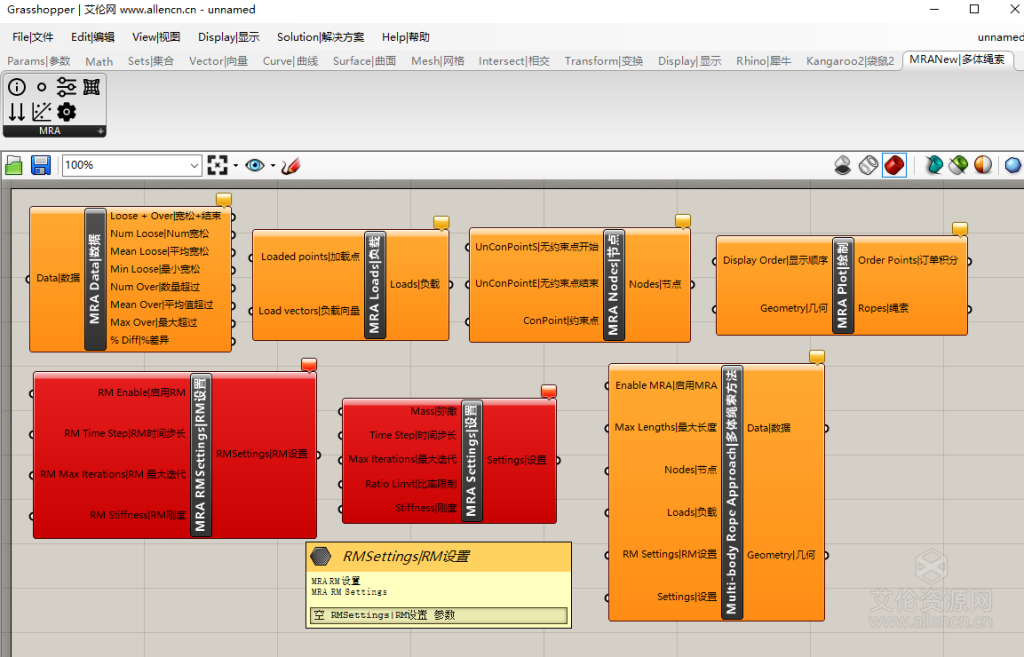The image size is (1024, 657).
Task: Open the Edit|编辑 menu
Action: (x=93, y=37)
